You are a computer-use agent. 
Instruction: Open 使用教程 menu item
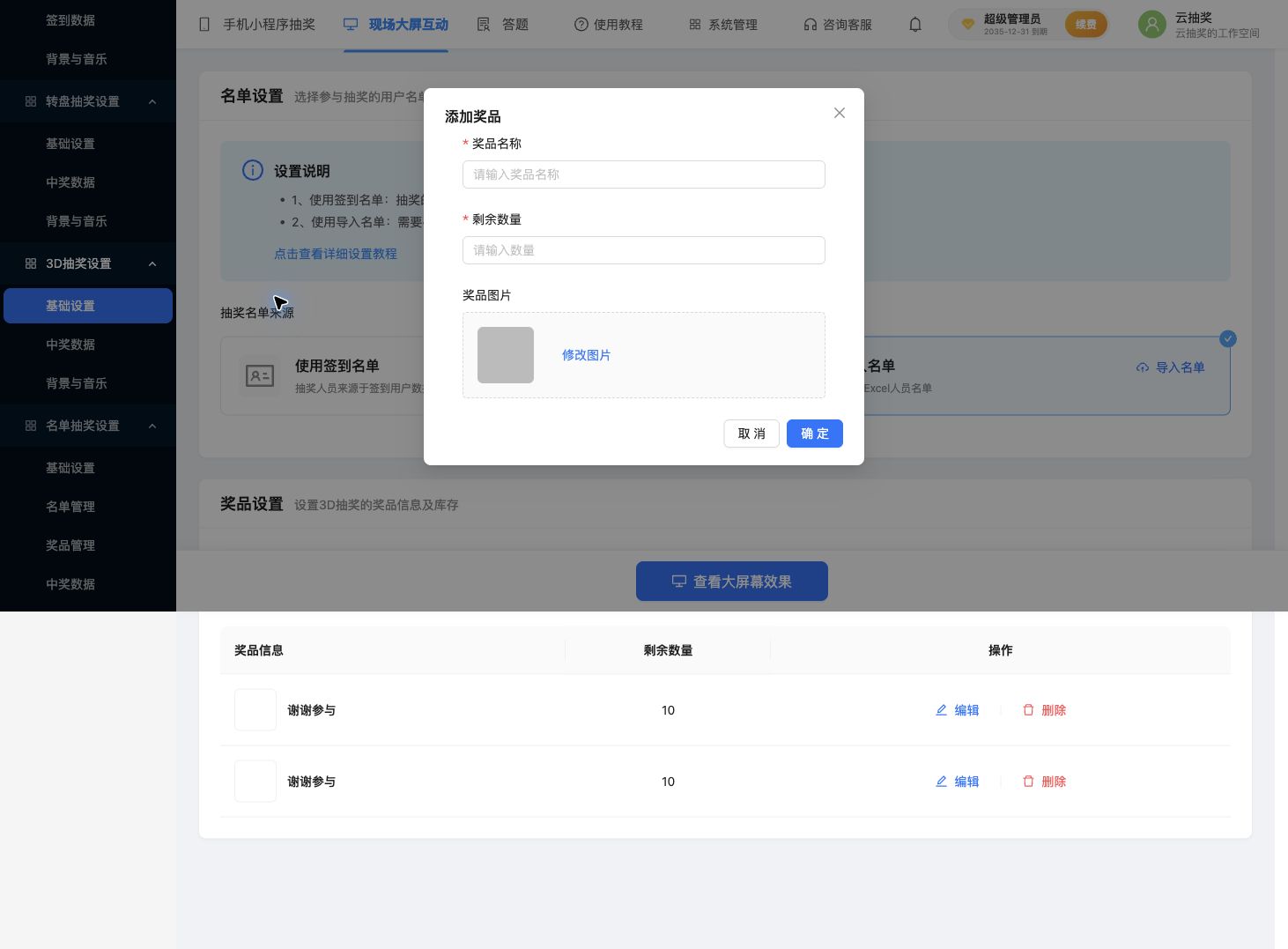(x=609, y=25)
